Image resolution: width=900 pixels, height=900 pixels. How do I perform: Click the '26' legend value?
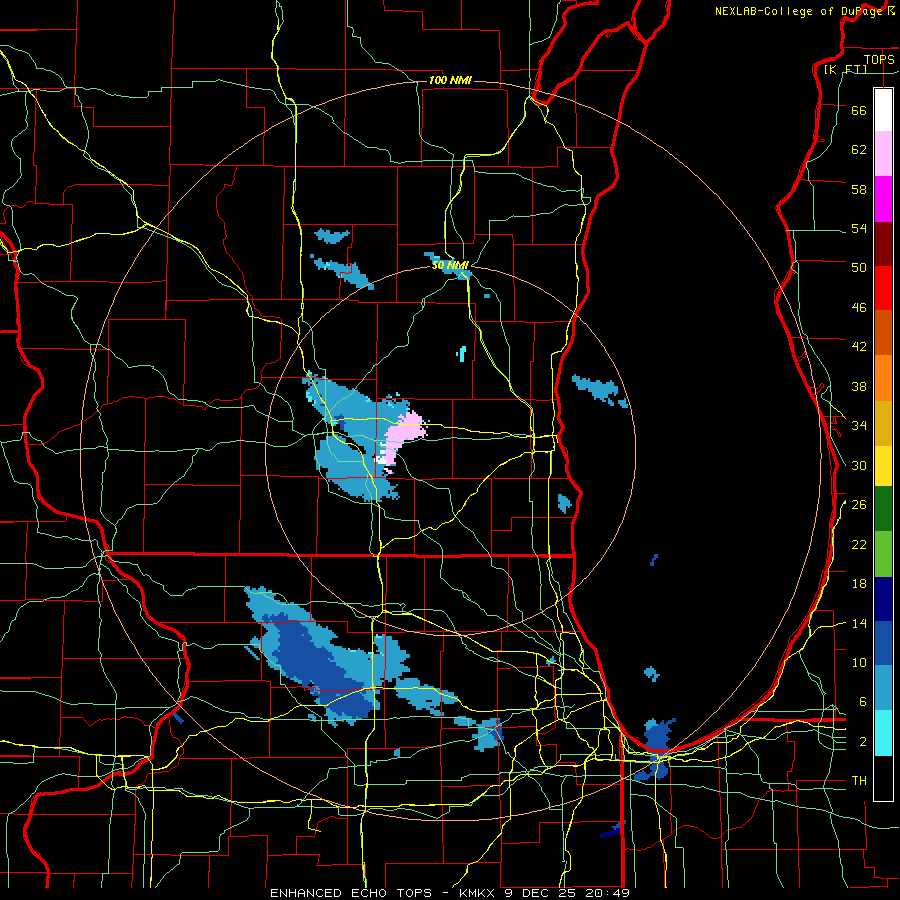pos(859,505)
